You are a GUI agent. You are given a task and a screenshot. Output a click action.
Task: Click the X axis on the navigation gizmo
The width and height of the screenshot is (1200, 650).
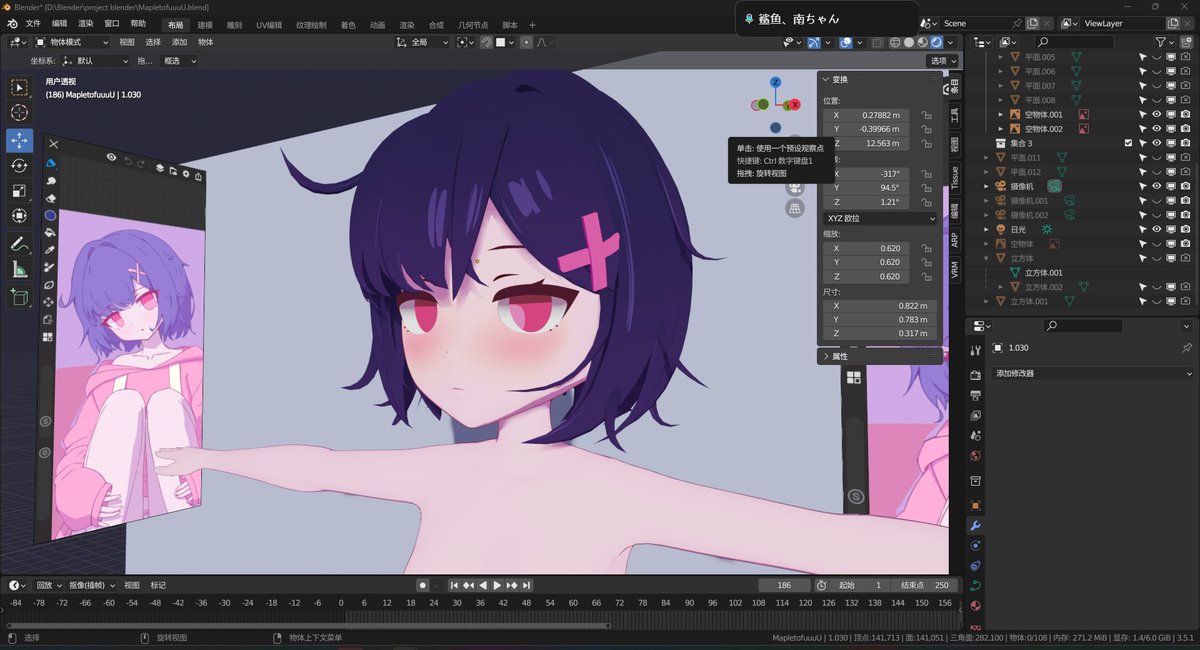click(x=795, y=104)
